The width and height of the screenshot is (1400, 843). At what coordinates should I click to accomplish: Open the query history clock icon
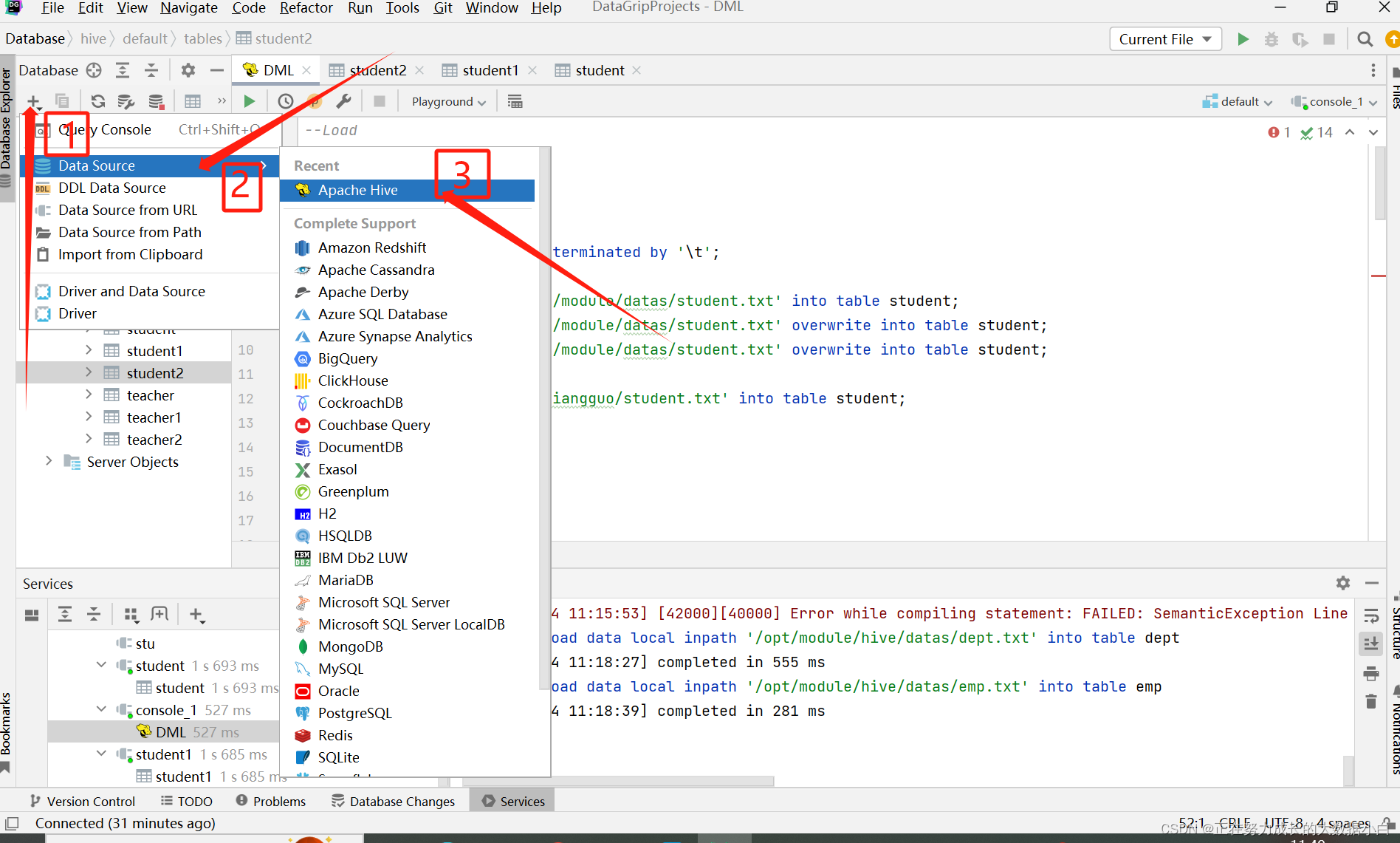point(286,101)
